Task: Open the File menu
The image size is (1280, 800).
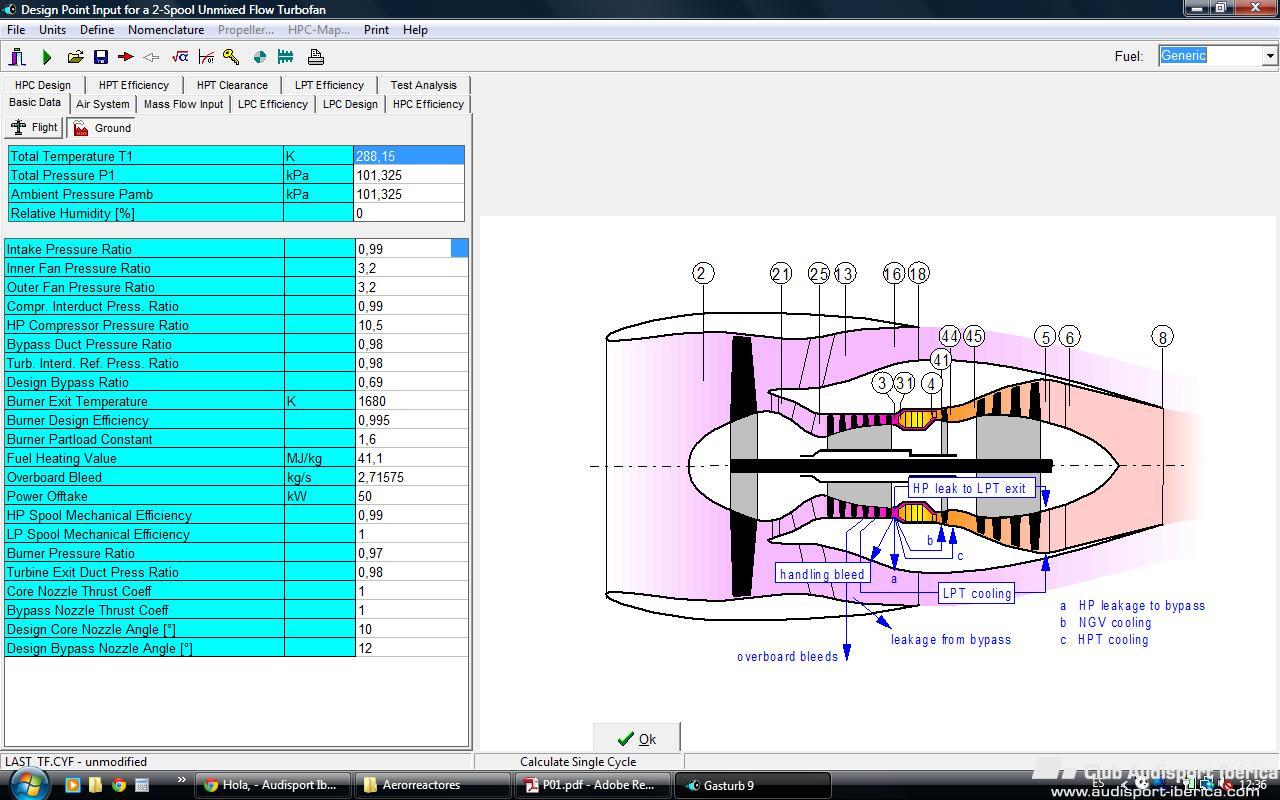Action: pos(16,30)
